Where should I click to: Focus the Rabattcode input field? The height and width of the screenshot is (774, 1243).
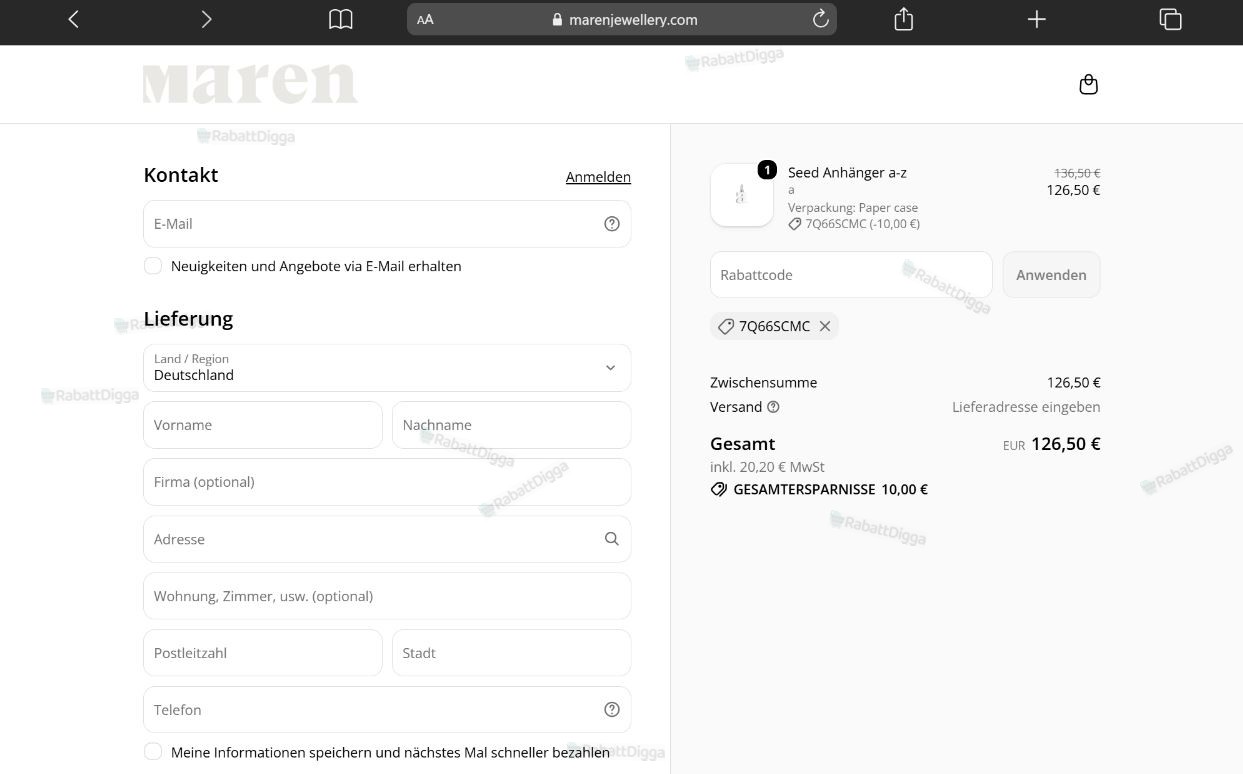pos(851,275)
